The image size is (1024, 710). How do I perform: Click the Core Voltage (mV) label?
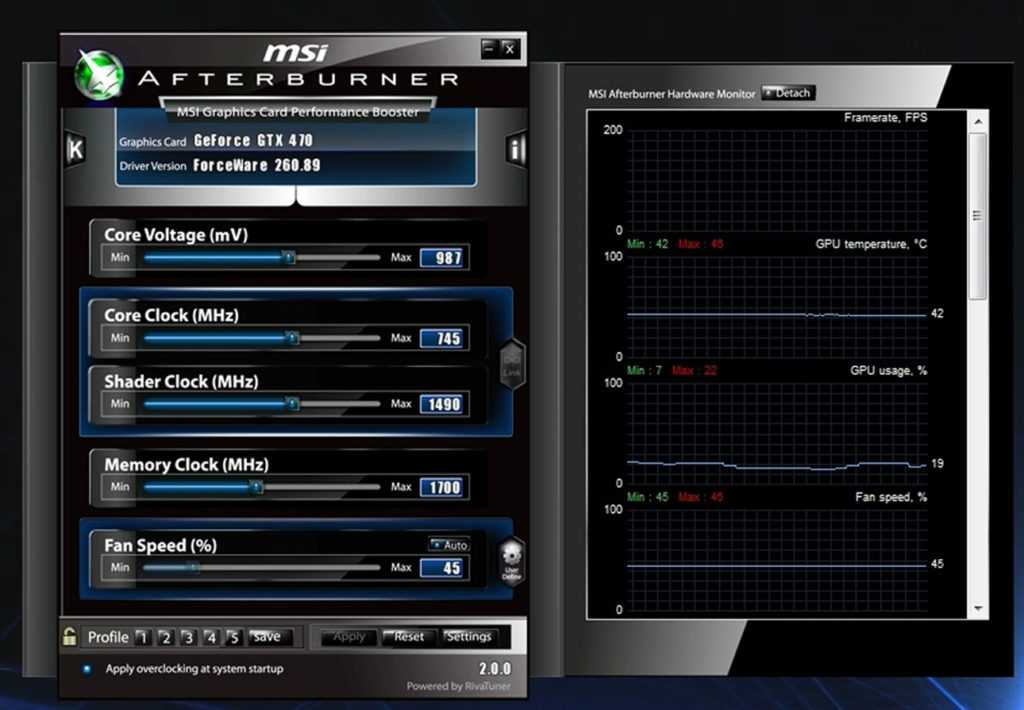[x=176, y=235]
